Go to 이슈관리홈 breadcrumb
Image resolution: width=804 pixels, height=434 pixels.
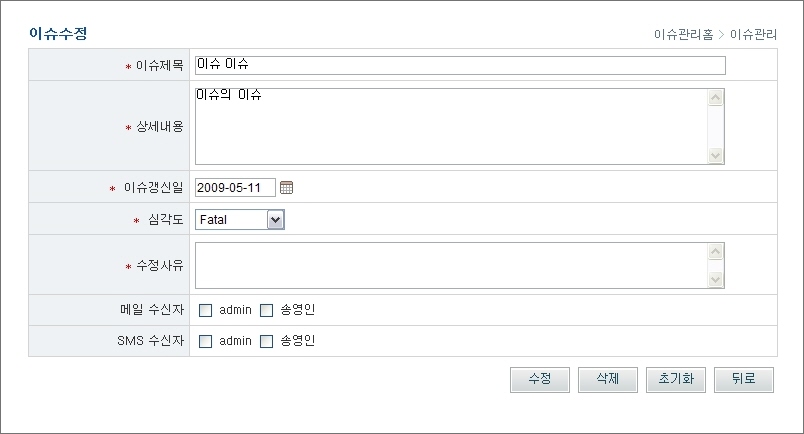tap(683, 34)
